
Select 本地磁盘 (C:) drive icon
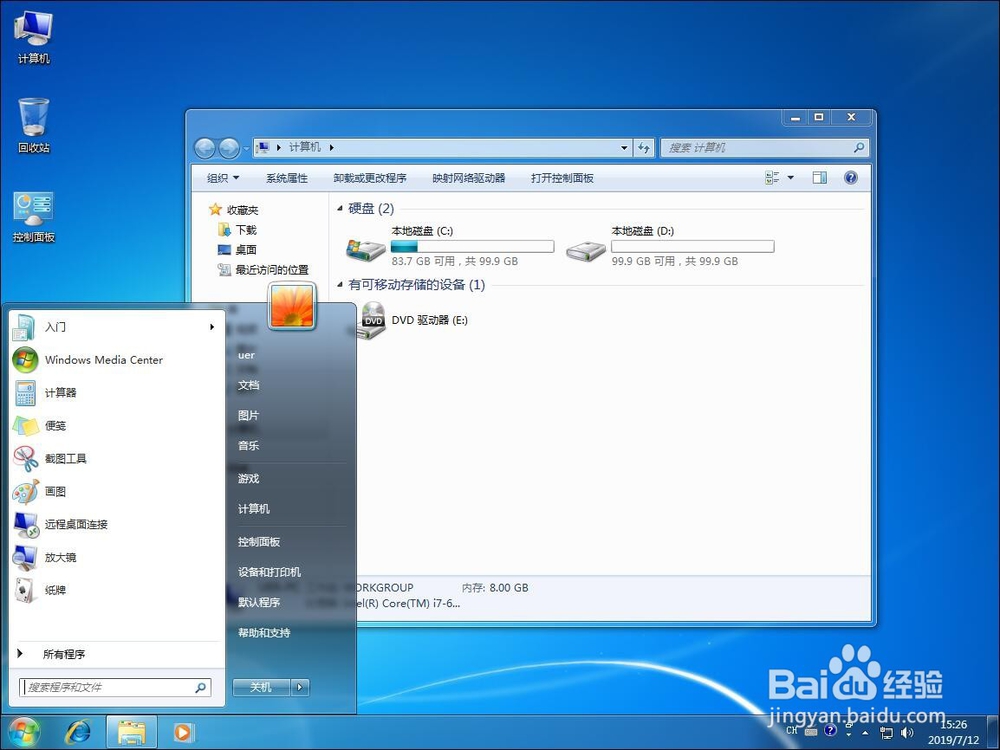point(365,249)
